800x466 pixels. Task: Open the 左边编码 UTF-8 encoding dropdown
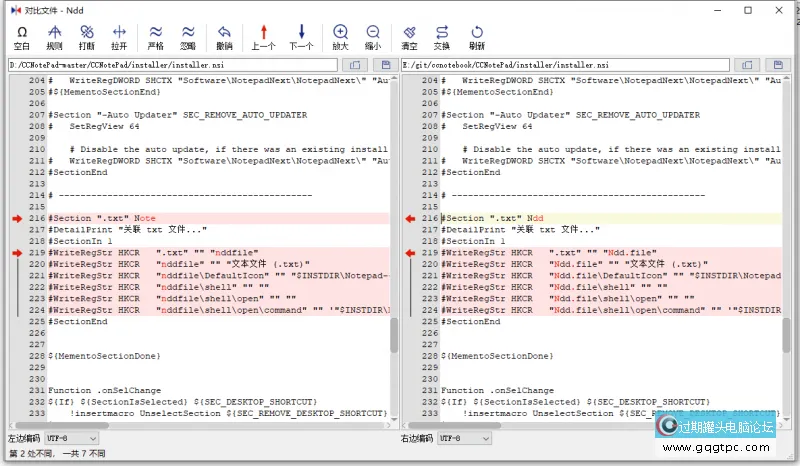coord(71,438)
